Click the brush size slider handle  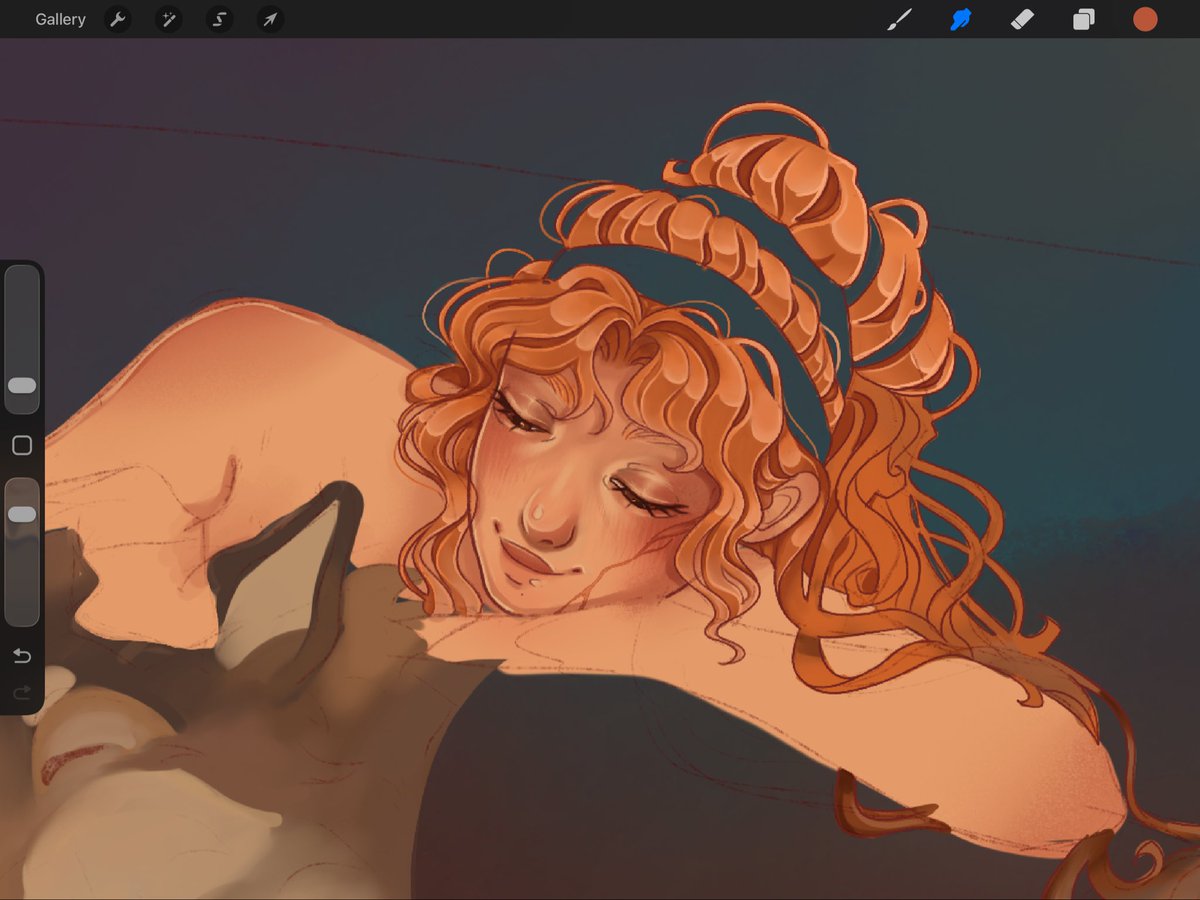click(22, 385)
